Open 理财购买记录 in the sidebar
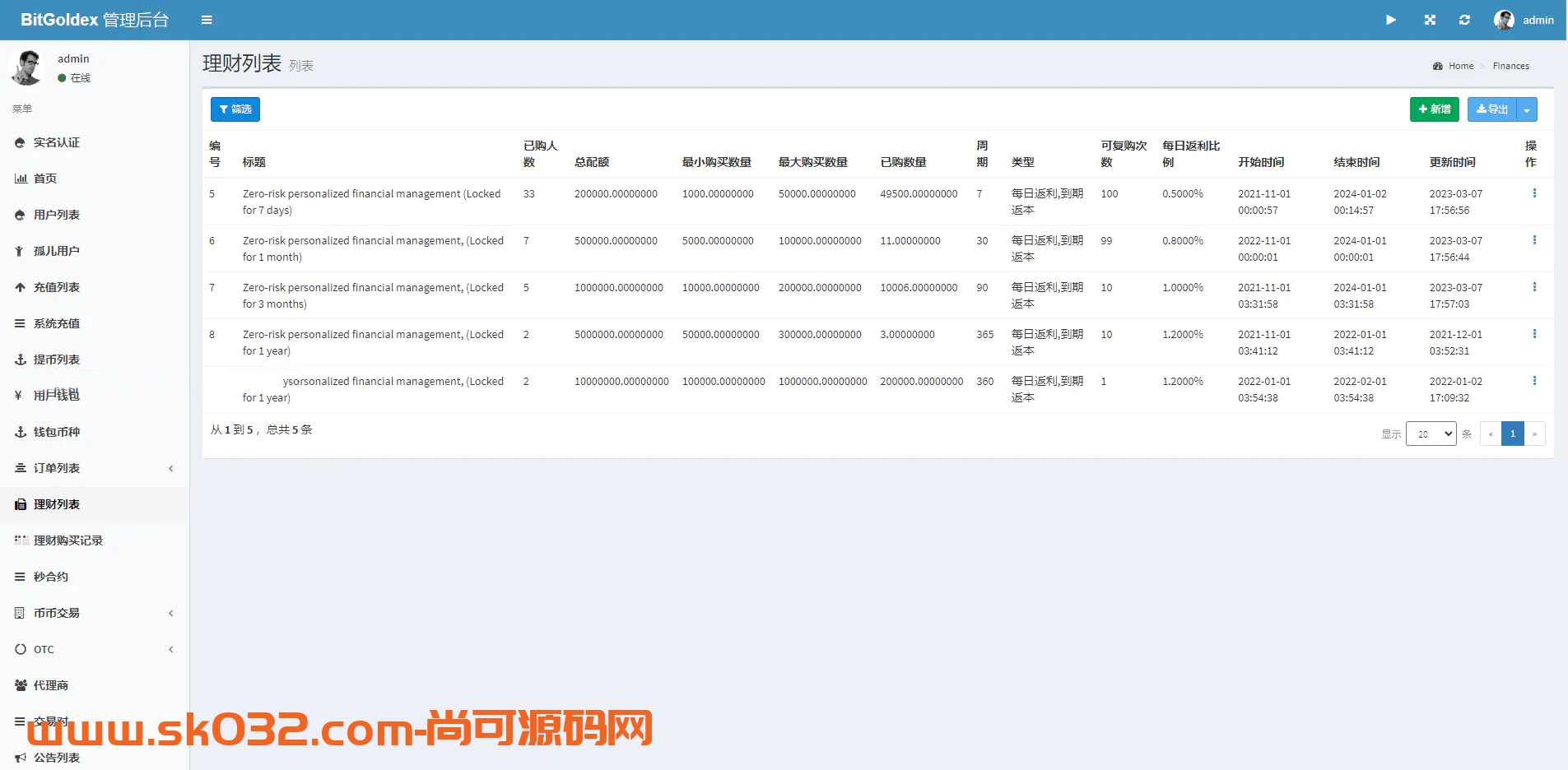This screenshot has width=1568, height=770. (x=95, y=540)
